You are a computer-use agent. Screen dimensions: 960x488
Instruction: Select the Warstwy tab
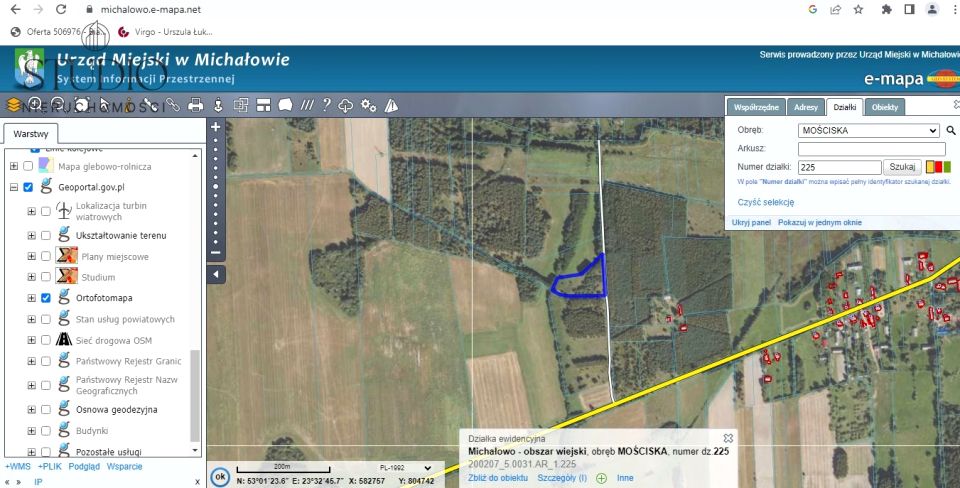pos(31,134)
